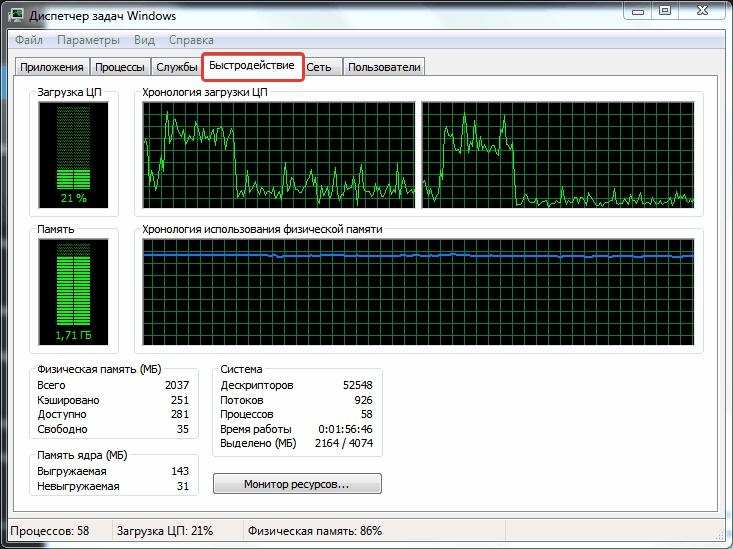Click the Кэшировано value 251
This screenshot has height=549, width=733.
pyautogui.click(x=180, y=400)
